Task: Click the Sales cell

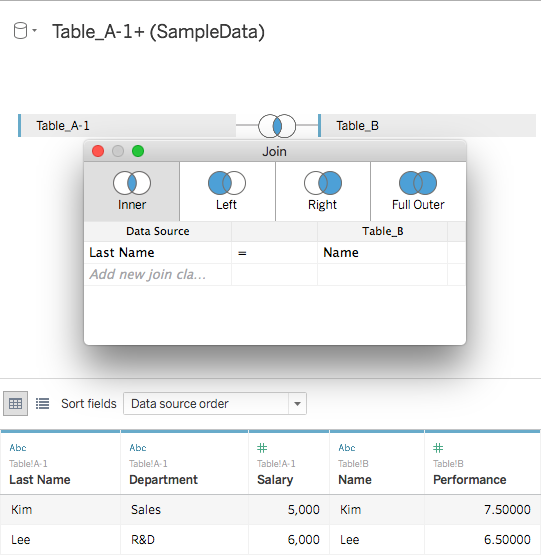Action: (x=184, y=510)
